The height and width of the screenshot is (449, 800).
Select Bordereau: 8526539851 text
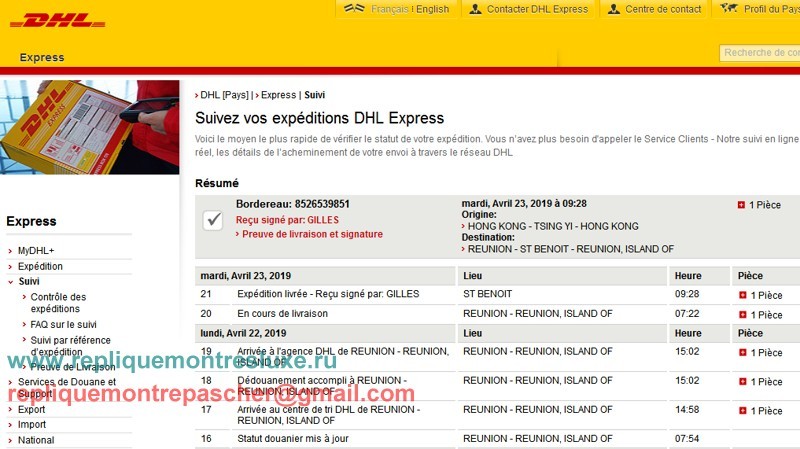[x=293, y=204]
